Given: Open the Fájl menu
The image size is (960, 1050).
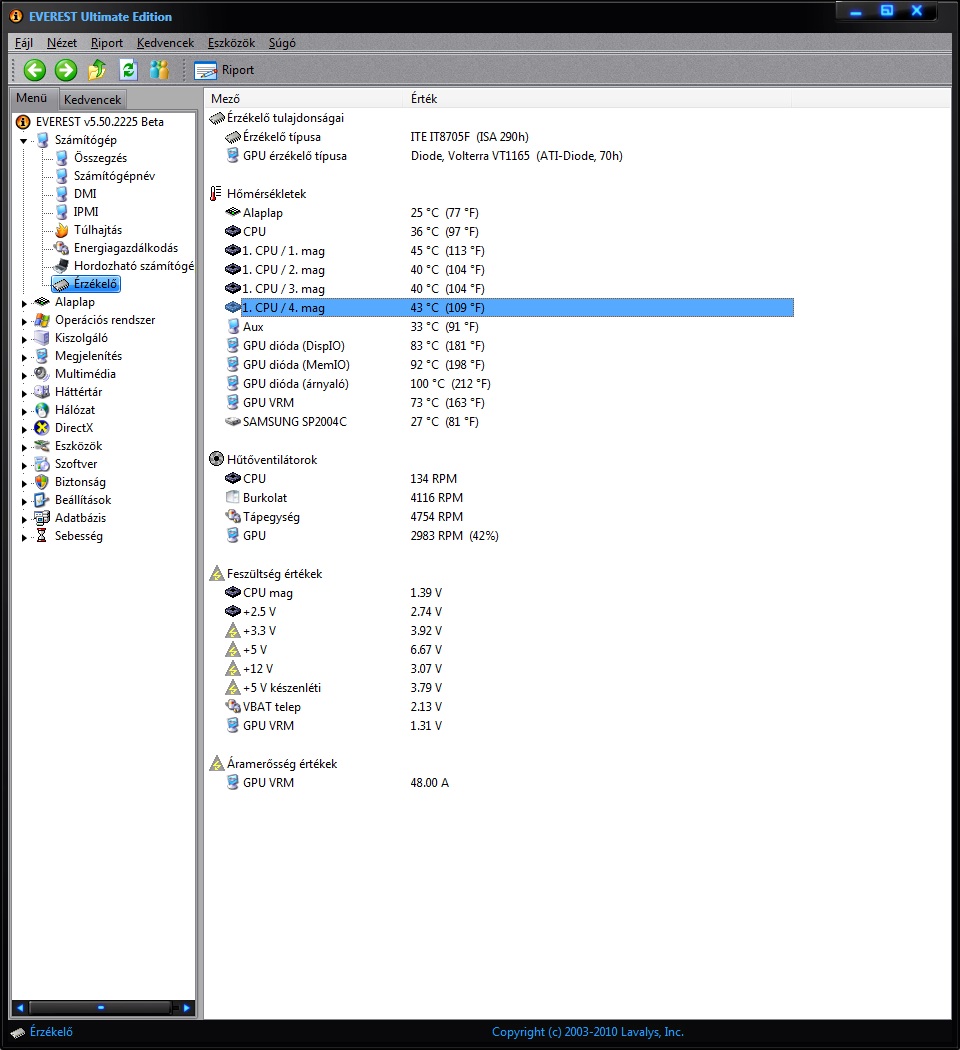Looking at the screenshot, I should 23,43.
